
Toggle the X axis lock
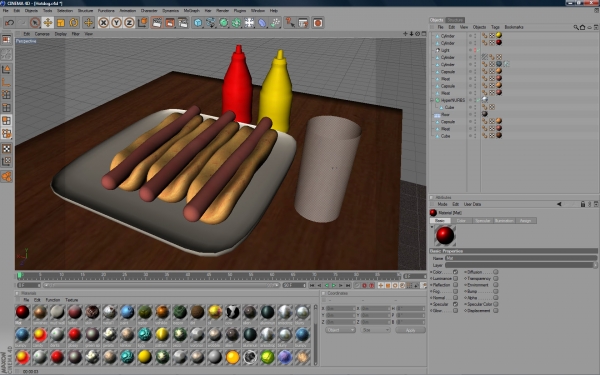click(103, 23)
